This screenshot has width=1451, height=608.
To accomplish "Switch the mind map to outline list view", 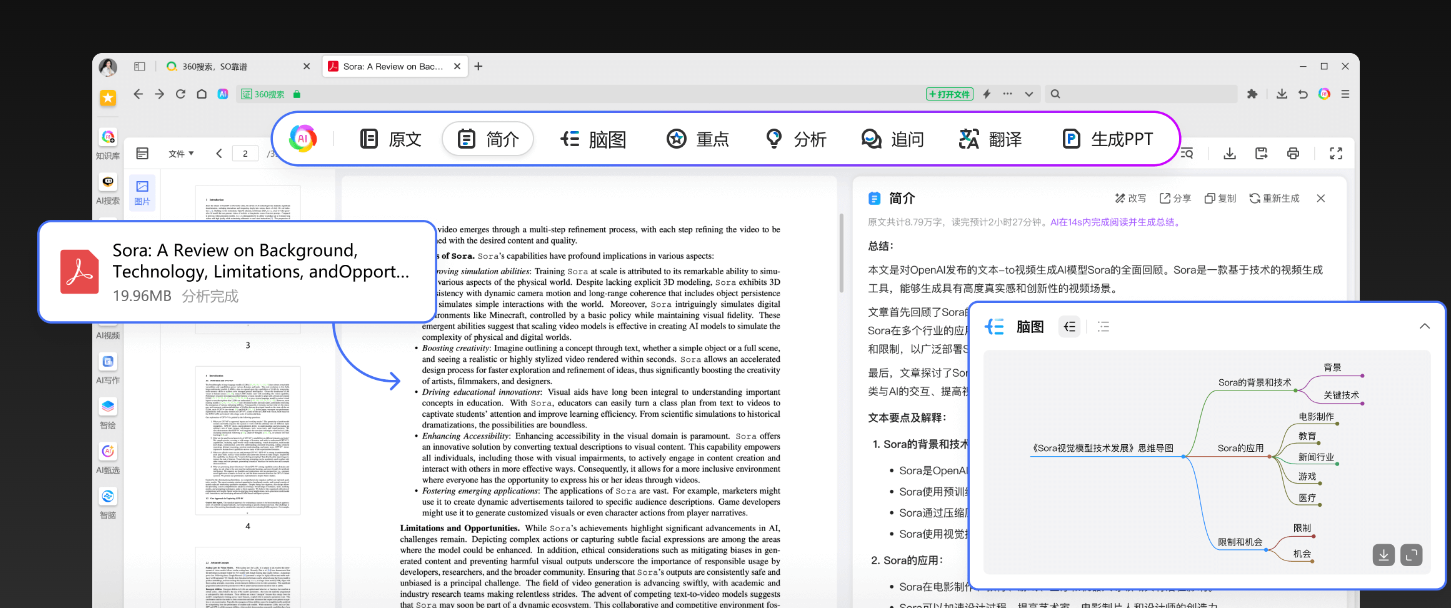I will (x=1104, y=326).
